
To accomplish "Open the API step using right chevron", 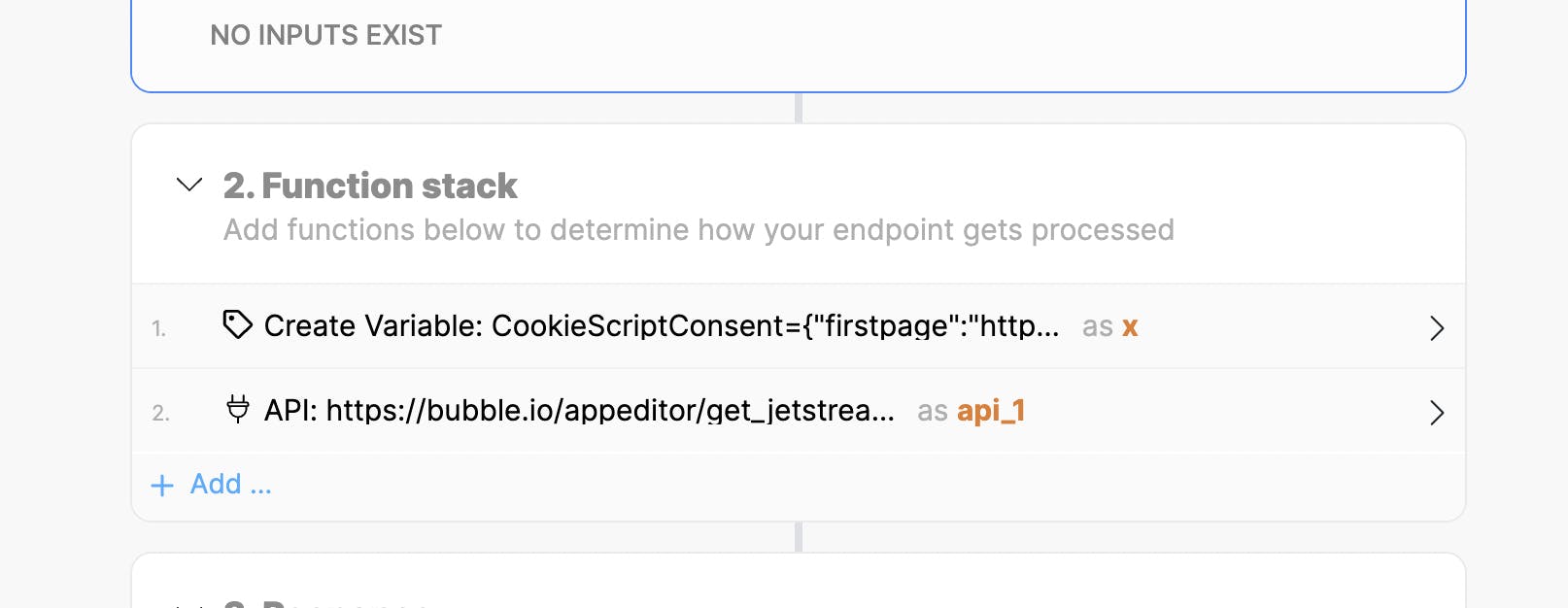I will (x=1437, y=413).
